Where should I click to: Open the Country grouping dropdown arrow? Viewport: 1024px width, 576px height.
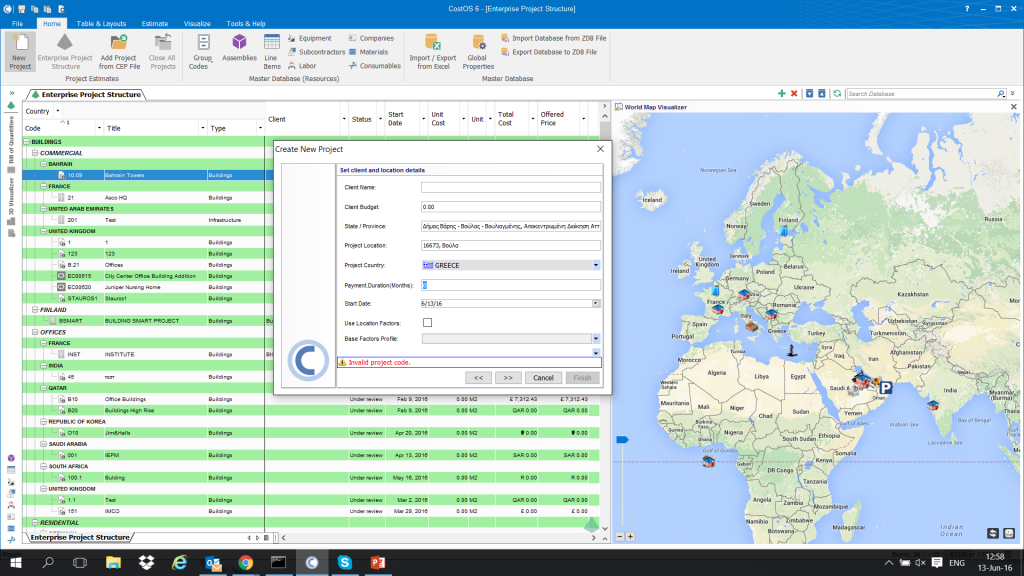click(x=57, y=111)
